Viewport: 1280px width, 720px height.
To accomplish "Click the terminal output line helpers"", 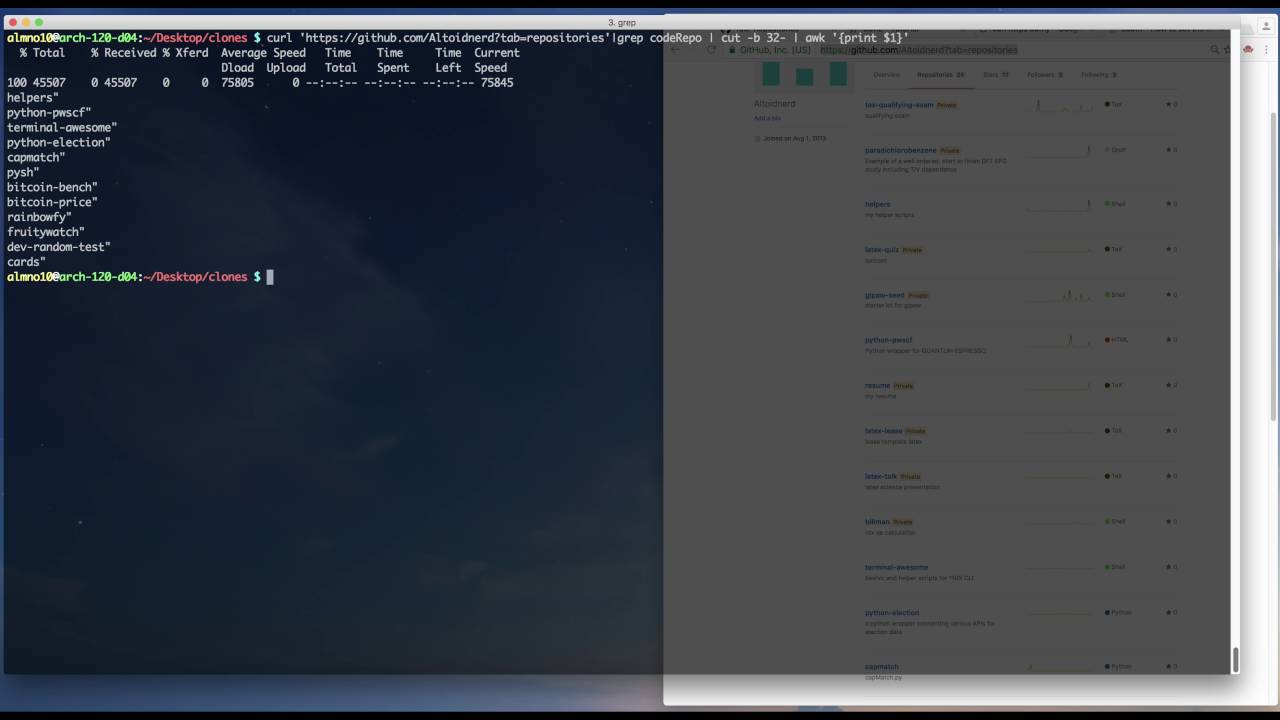I will pos(33,98).
